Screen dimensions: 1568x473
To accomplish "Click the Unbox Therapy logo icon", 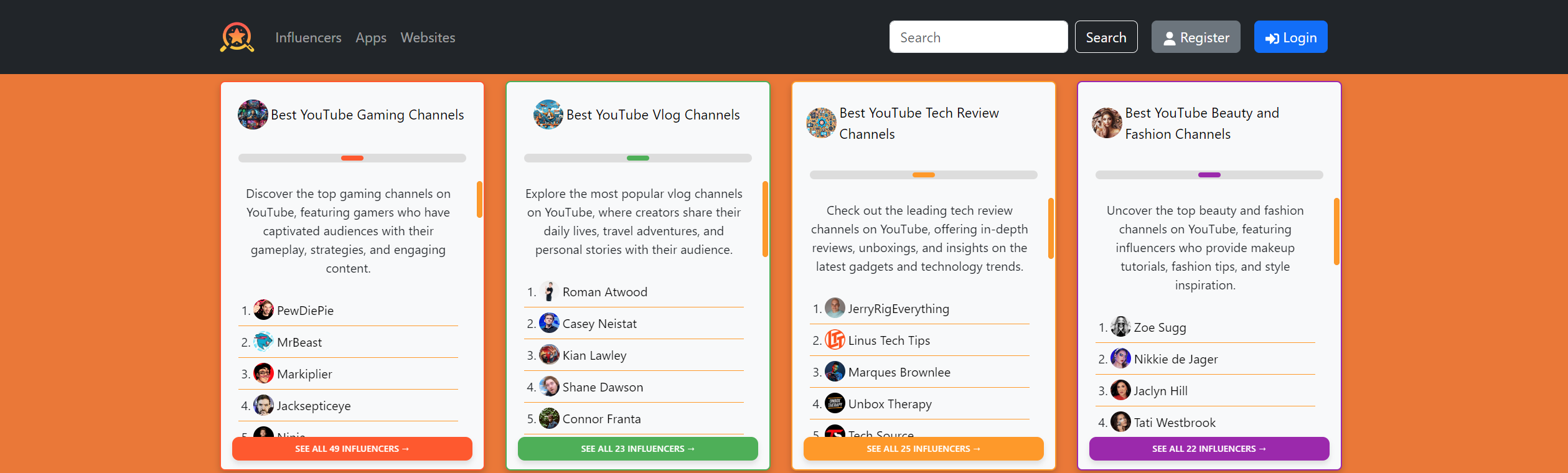I will (x=835, y=403).
